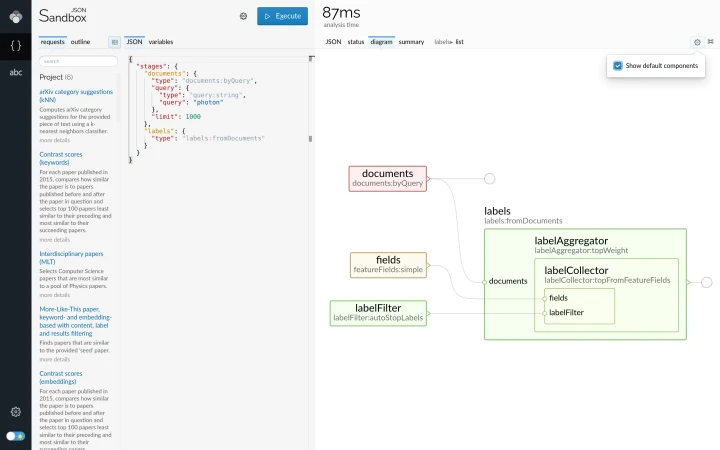The height and width of the screenshot is (450, 720).
Task: Open arXiv category suggestions (kNN) request
Action: (x=76, y=96)
